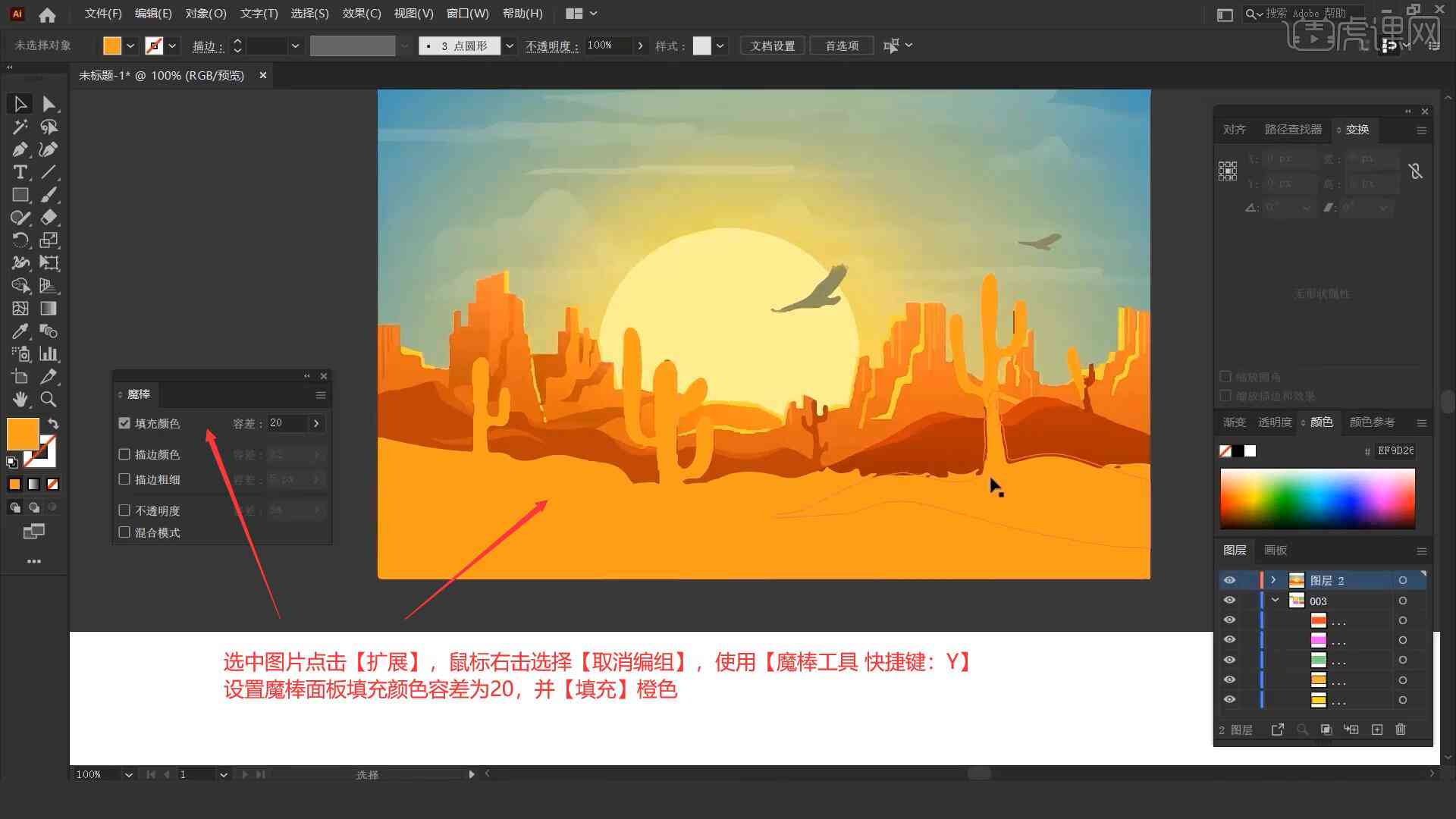Enable 填充颜色 checkbox in Magic Wand
The image size is (1456, 819).
pos(124,422)
